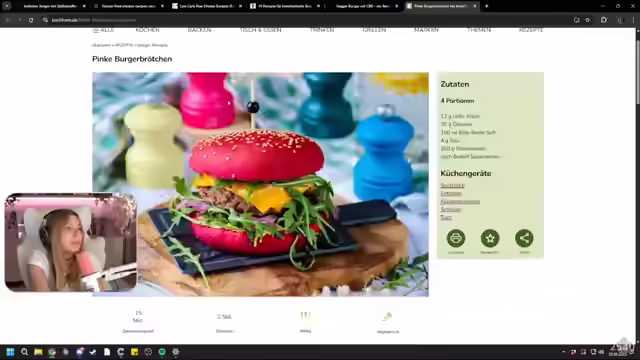Click the share recipe icon
The image size is (640, 360).
tap(524, 238)
